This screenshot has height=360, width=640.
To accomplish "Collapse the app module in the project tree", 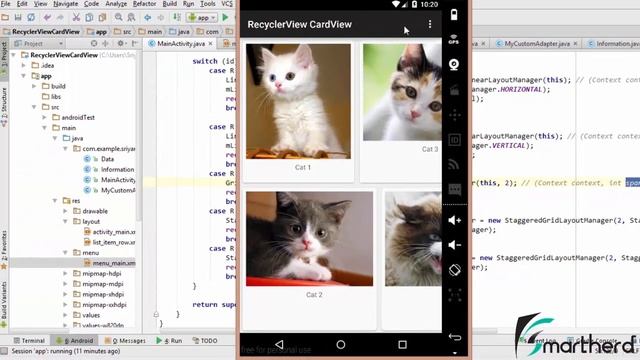I will (x=24, y=76).
